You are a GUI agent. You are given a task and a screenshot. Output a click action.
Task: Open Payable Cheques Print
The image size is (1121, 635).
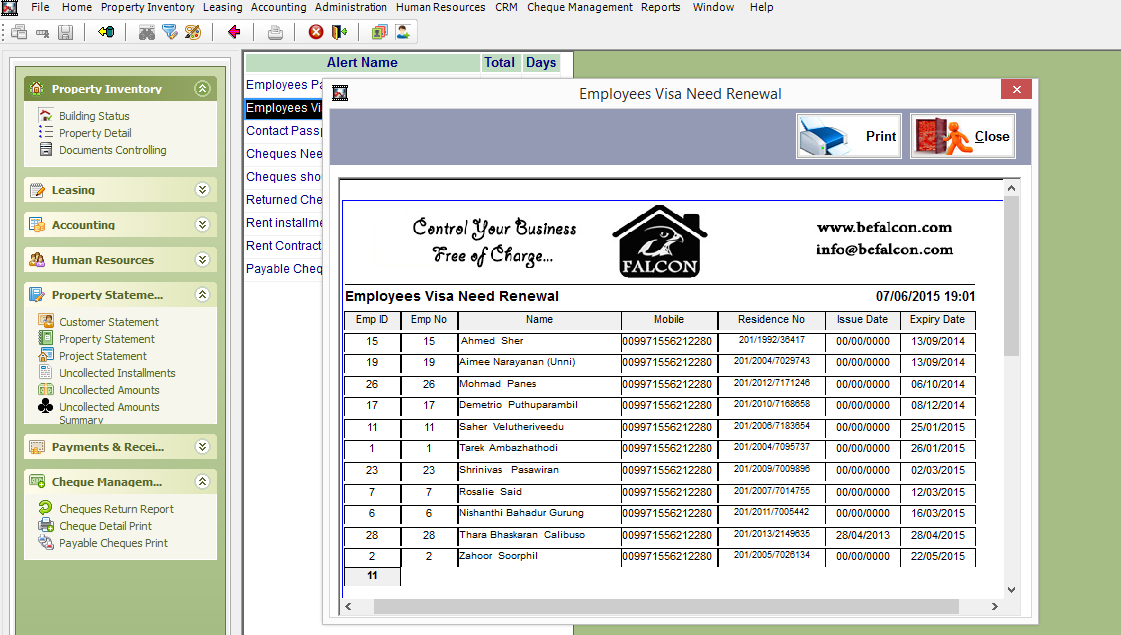tap(113, 543)
